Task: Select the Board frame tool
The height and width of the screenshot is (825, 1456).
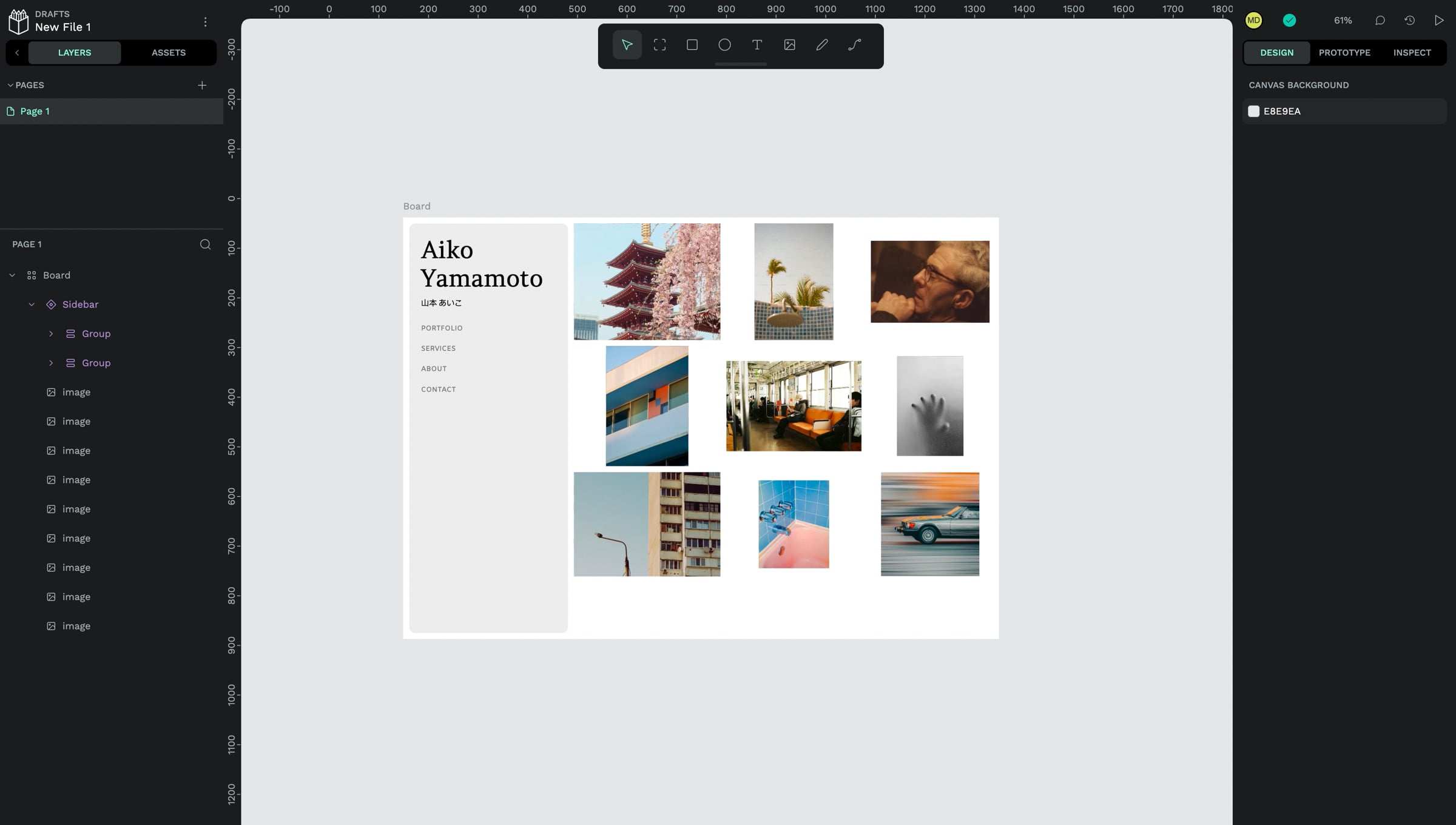Action: click(x=659, y=45)
